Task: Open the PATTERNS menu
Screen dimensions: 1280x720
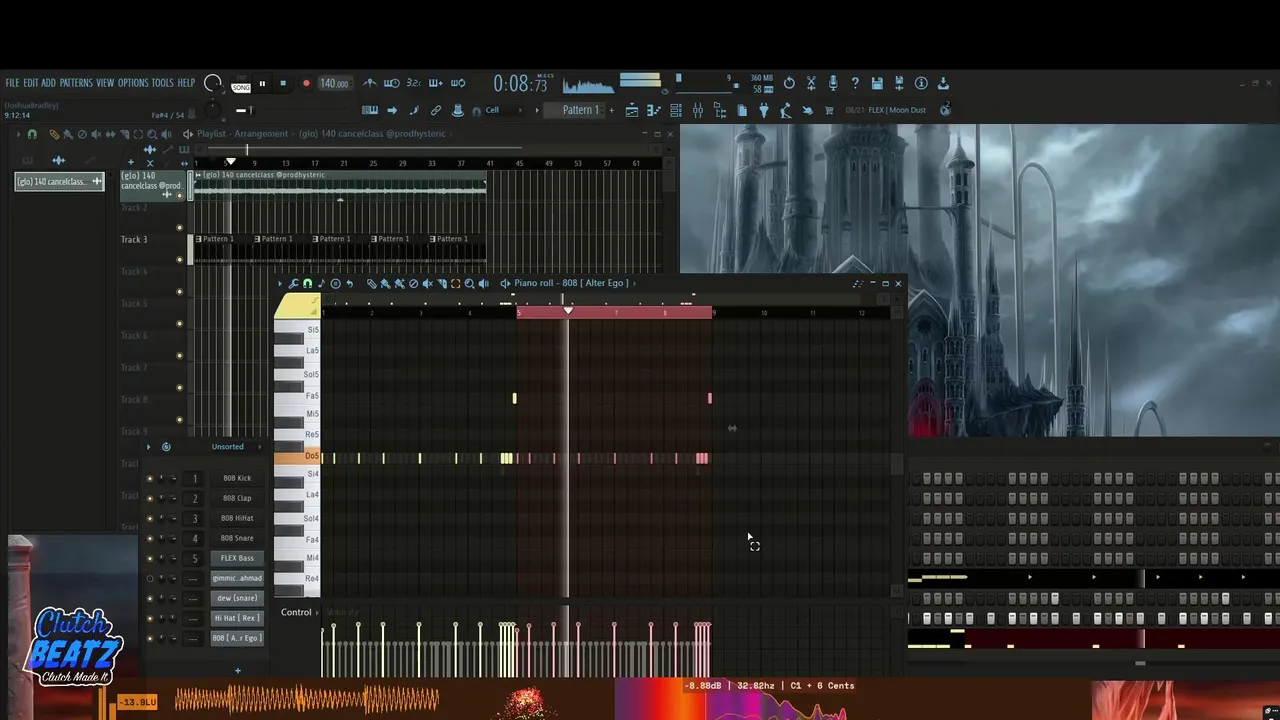Action: pos(76,83)
